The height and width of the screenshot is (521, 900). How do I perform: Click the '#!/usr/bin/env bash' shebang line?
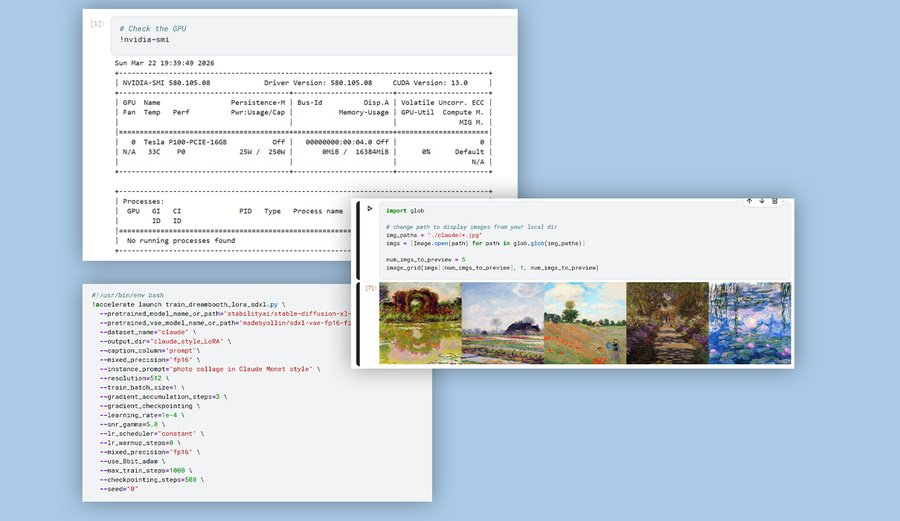127,296
